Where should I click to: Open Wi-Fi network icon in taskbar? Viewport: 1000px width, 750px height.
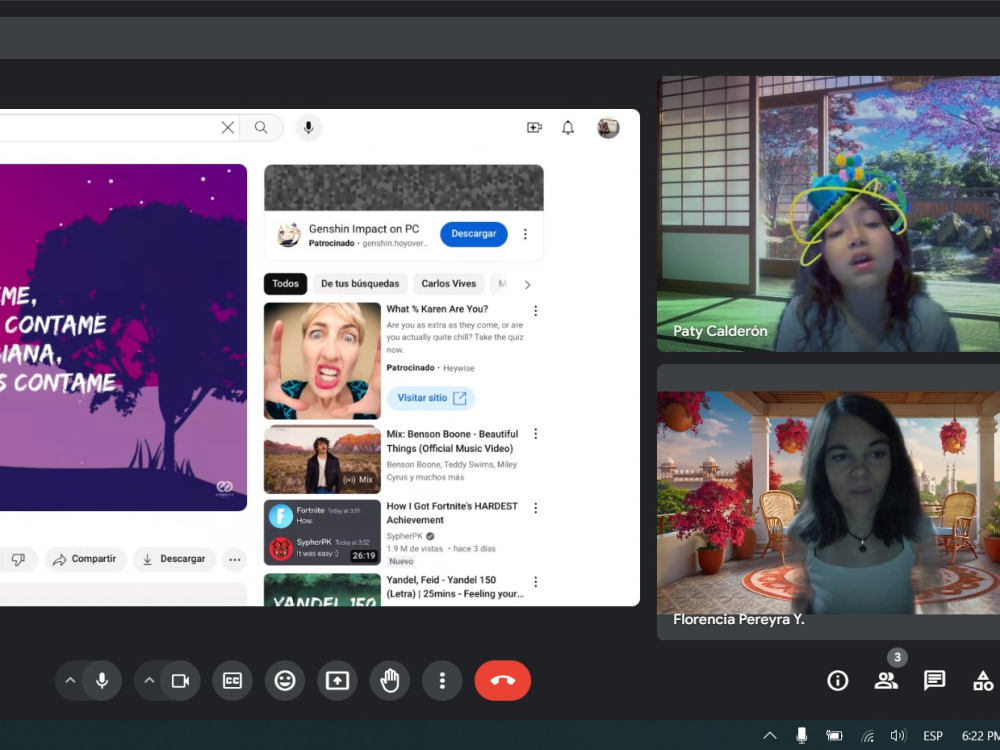pyautogui.click(x=867, y=736)
